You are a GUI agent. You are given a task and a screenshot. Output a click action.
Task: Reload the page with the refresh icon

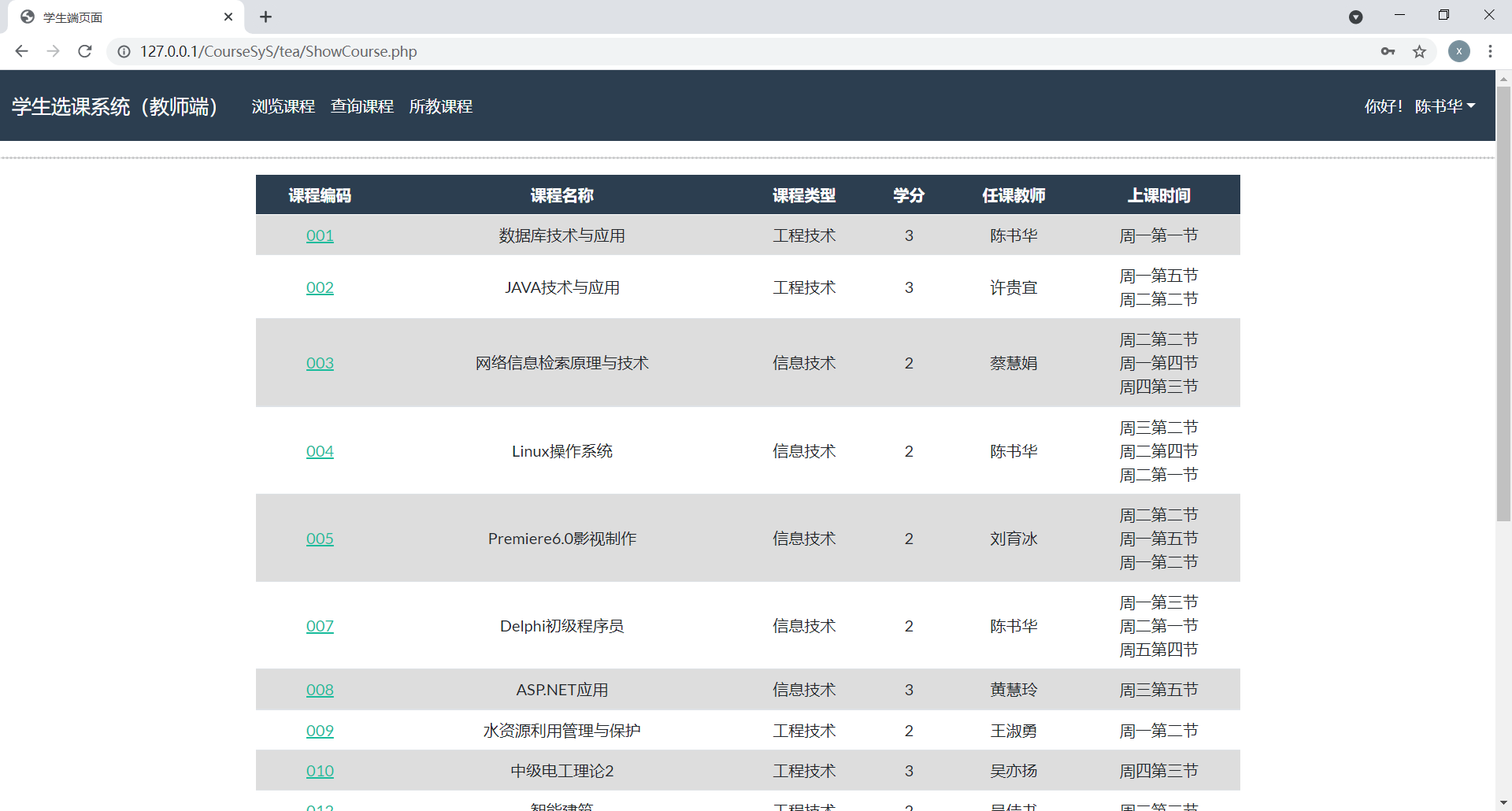coord(85,51)
